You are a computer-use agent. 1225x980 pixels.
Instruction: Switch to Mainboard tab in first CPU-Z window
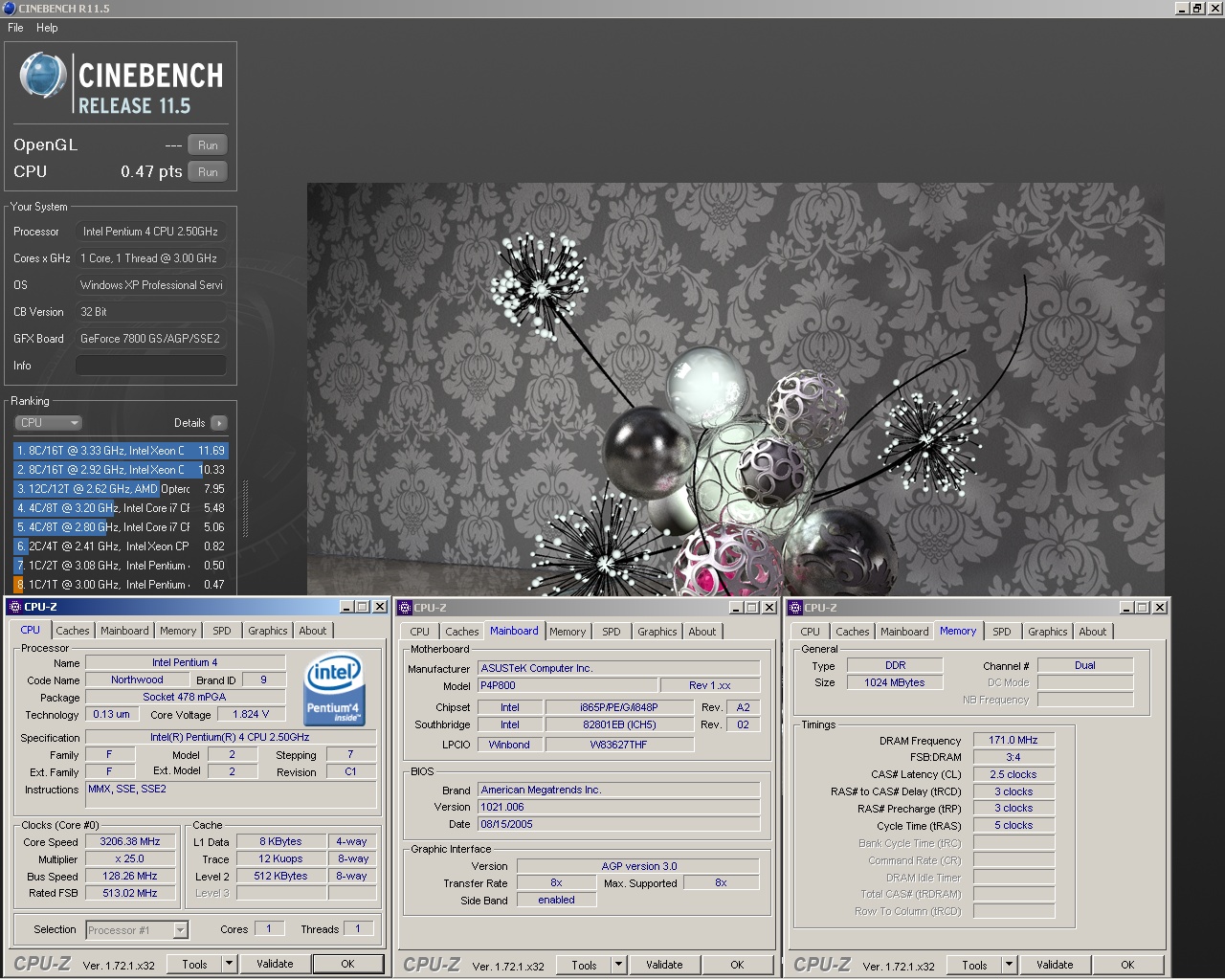pyautogui.click(x=124, y=631)
